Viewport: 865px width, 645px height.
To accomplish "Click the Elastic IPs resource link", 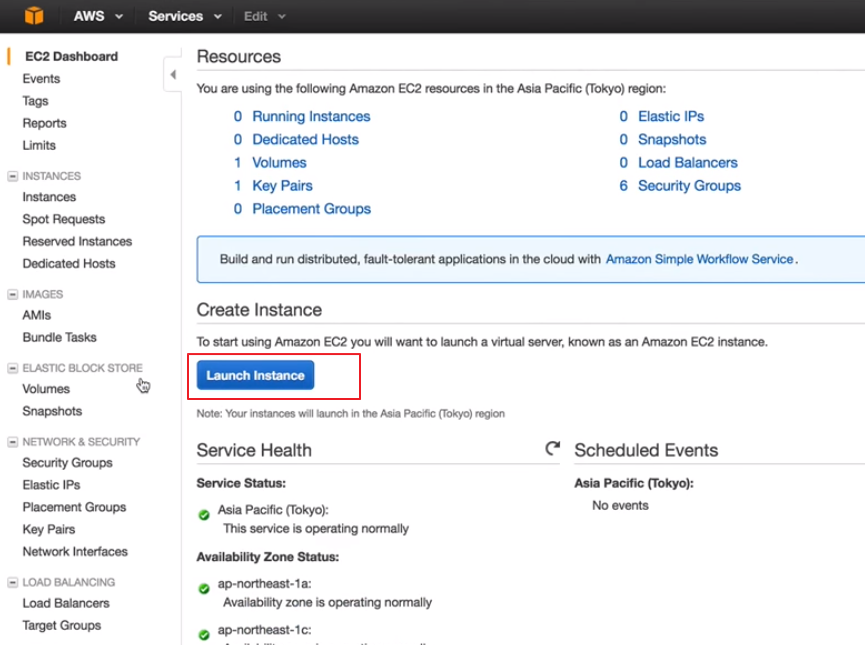I will tap(671, 116).
